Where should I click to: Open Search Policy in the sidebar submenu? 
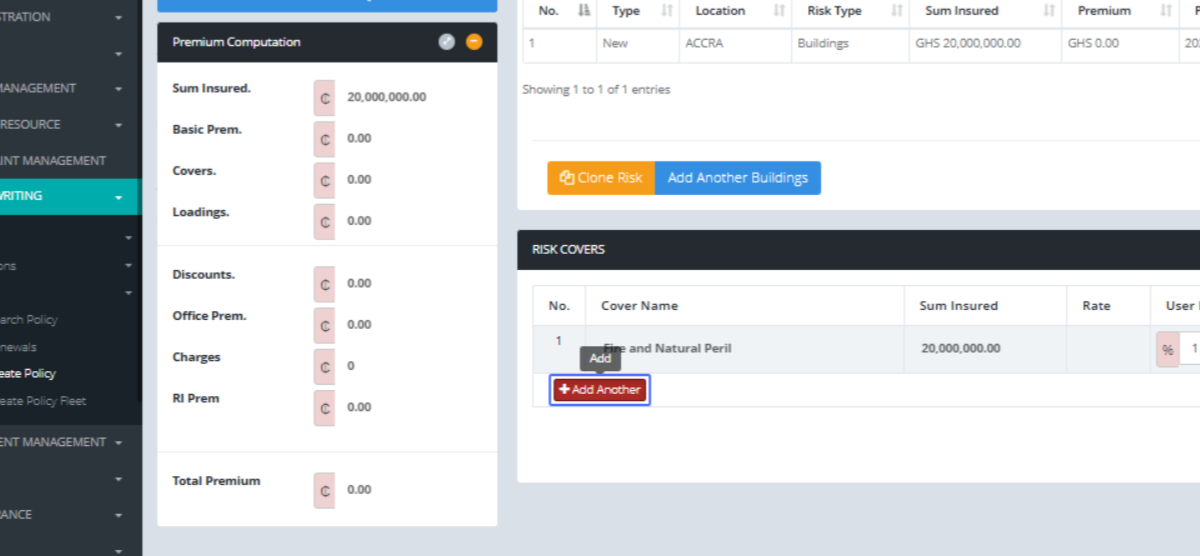(x=29, y=320)
